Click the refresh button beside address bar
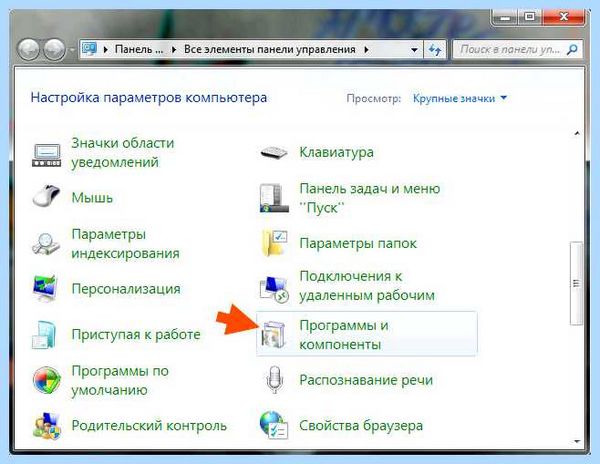 tap(435, 50)
